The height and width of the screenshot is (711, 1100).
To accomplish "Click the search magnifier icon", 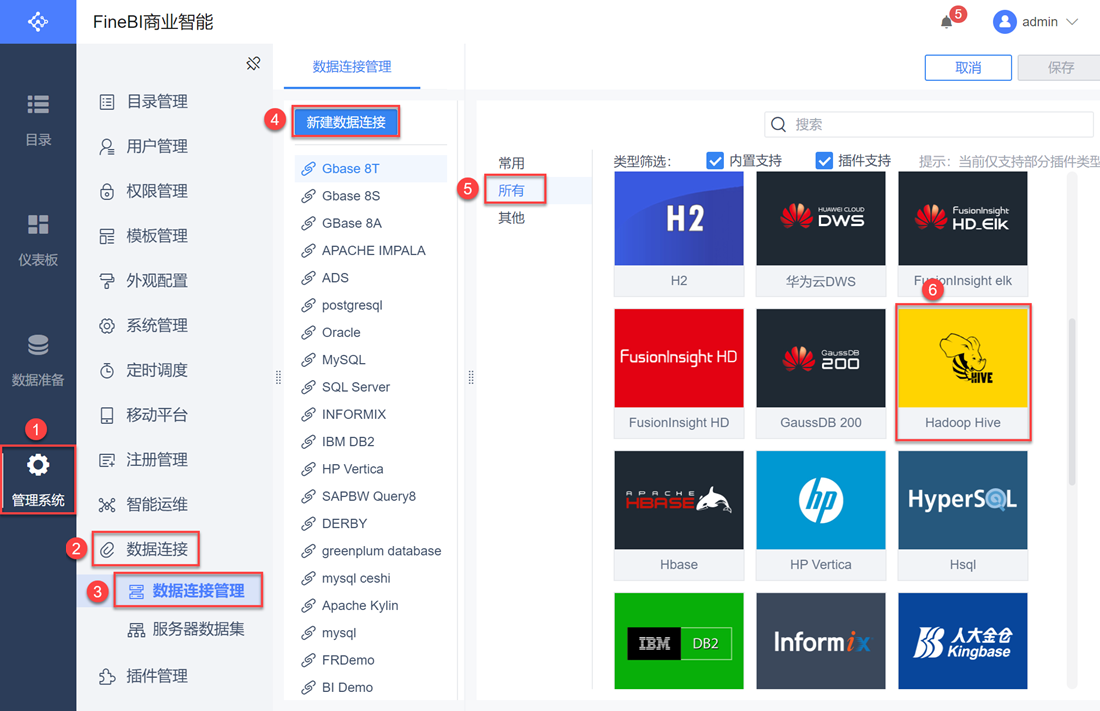I will [x=778, y=125].
